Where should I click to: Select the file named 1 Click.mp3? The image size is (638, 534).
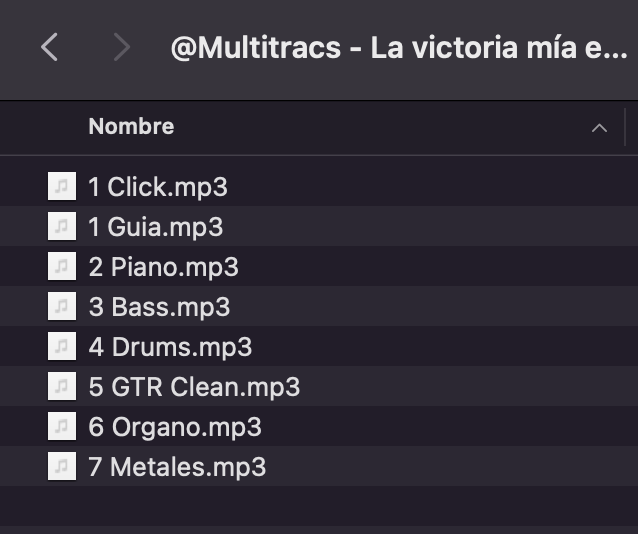(x=158, y=187)
